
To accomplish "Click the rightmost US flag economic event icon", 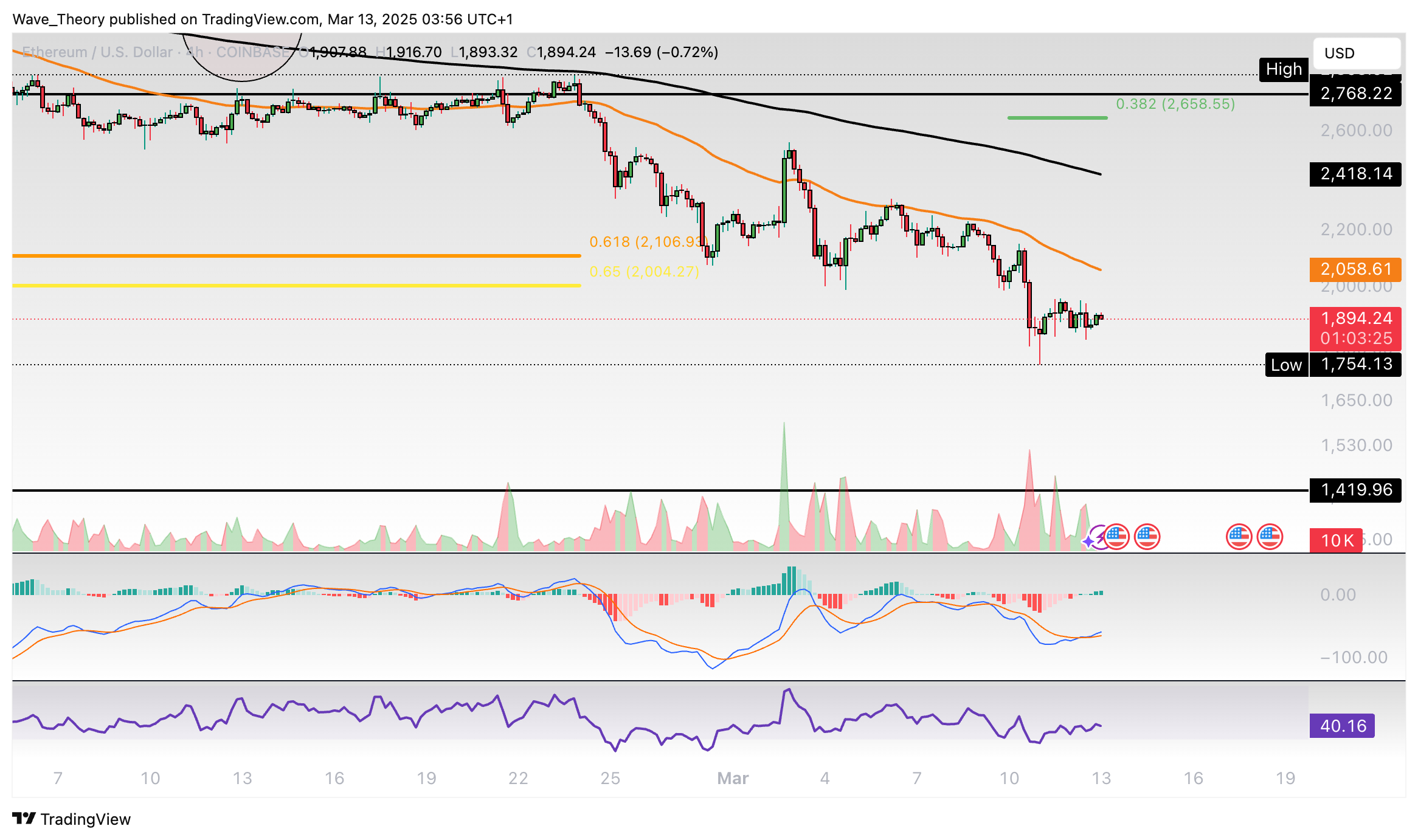I will pos(1270,537).
